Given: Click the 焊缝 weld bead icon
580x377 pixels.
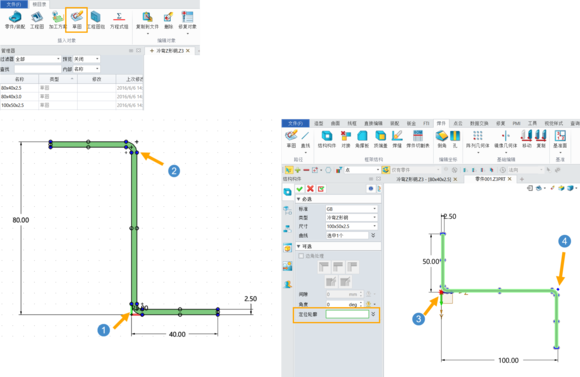Looking at the screenshot, I should pos(397,136).
